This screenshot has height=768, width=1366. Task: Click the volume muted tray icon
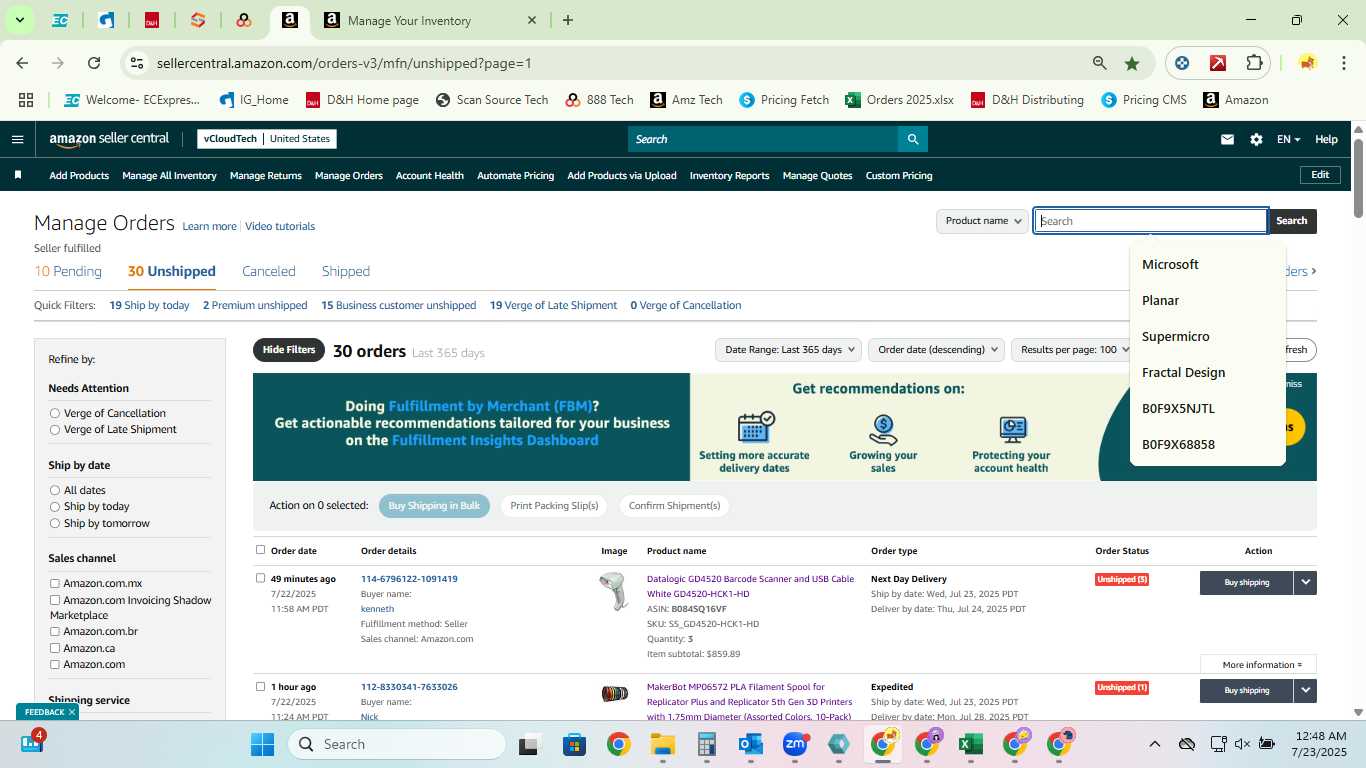(1243, 744)
